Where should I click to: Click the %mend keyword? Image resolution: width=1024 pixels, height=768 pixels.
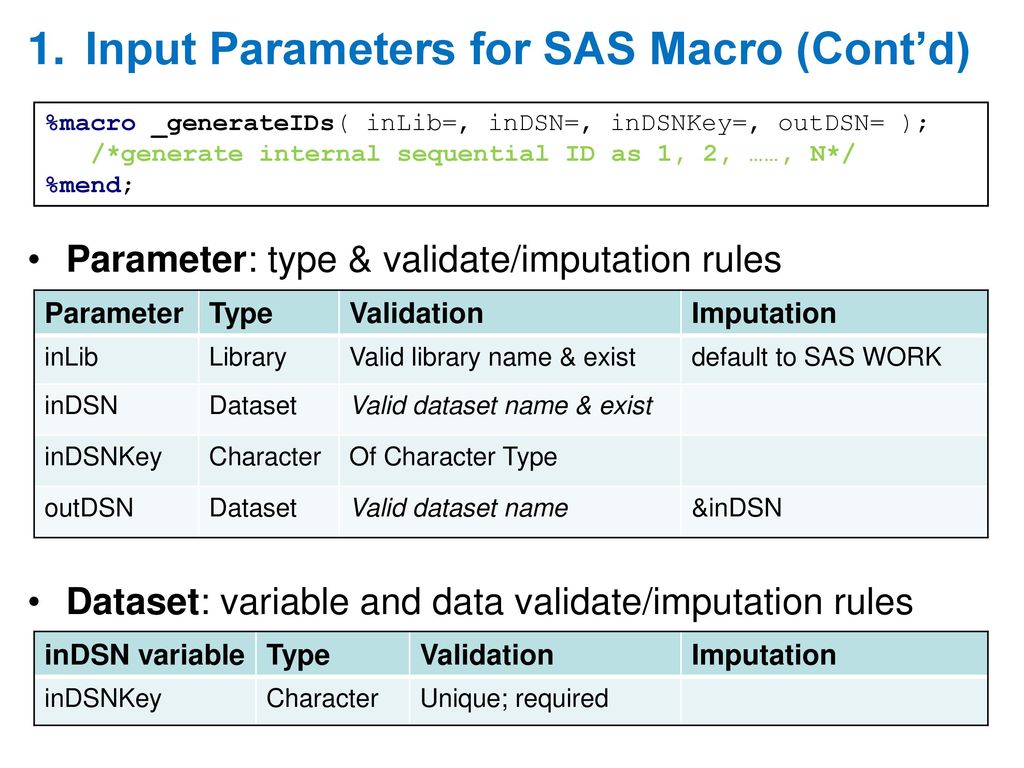tap(84, 185)
